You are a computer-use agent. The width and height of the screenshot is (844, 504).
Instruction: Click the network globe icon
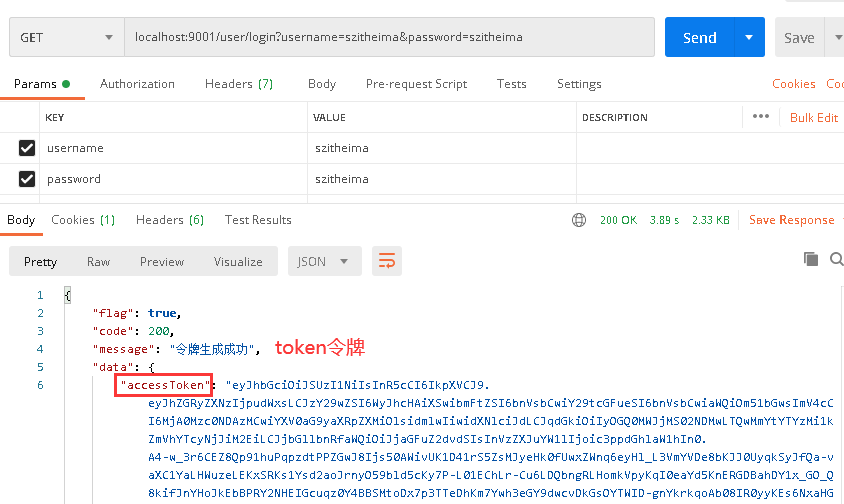pyautogui.click(x=579, y=220)
